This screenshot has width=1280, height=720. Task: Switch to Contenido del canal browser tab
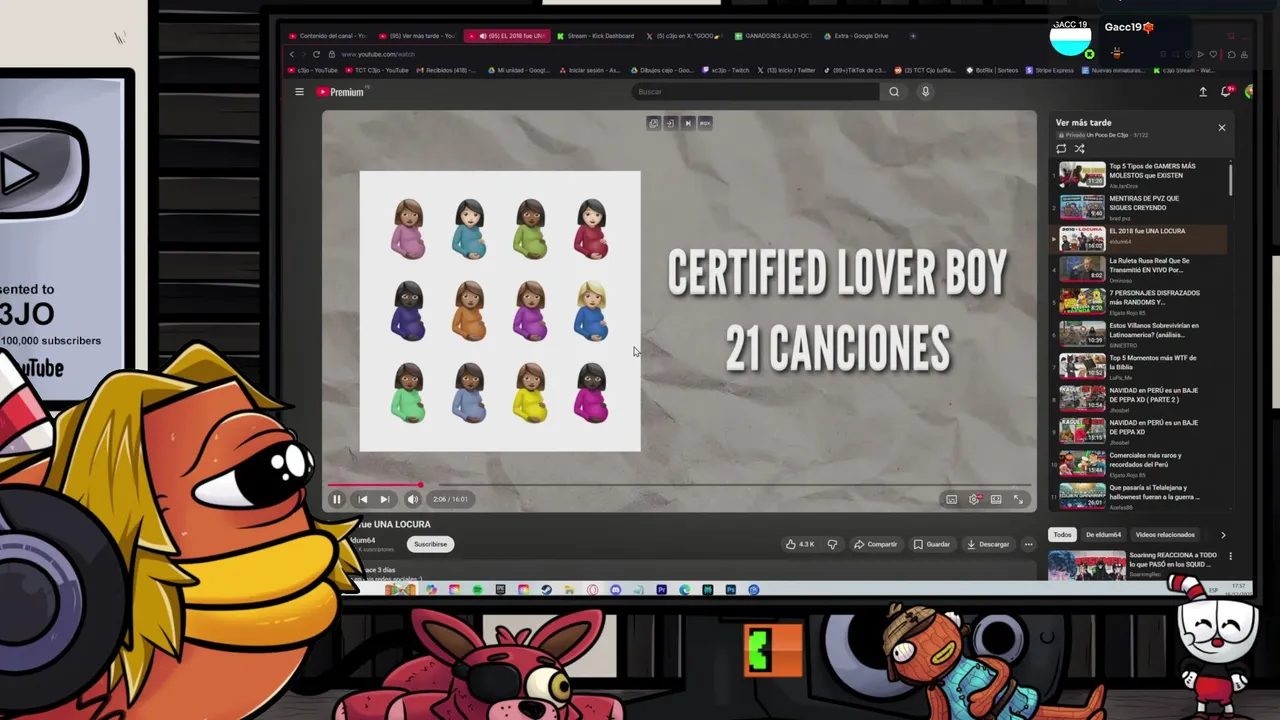[327, 36]
